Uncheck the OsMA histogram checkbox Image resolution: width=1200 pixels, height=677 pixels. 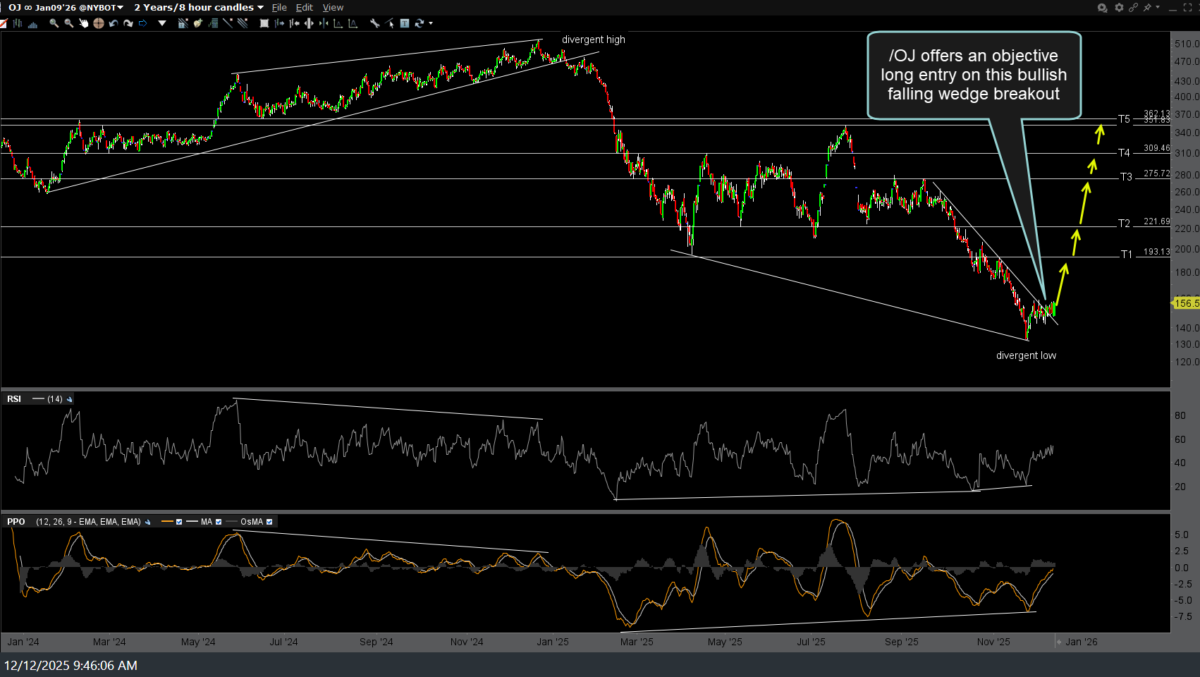(270, 522)
